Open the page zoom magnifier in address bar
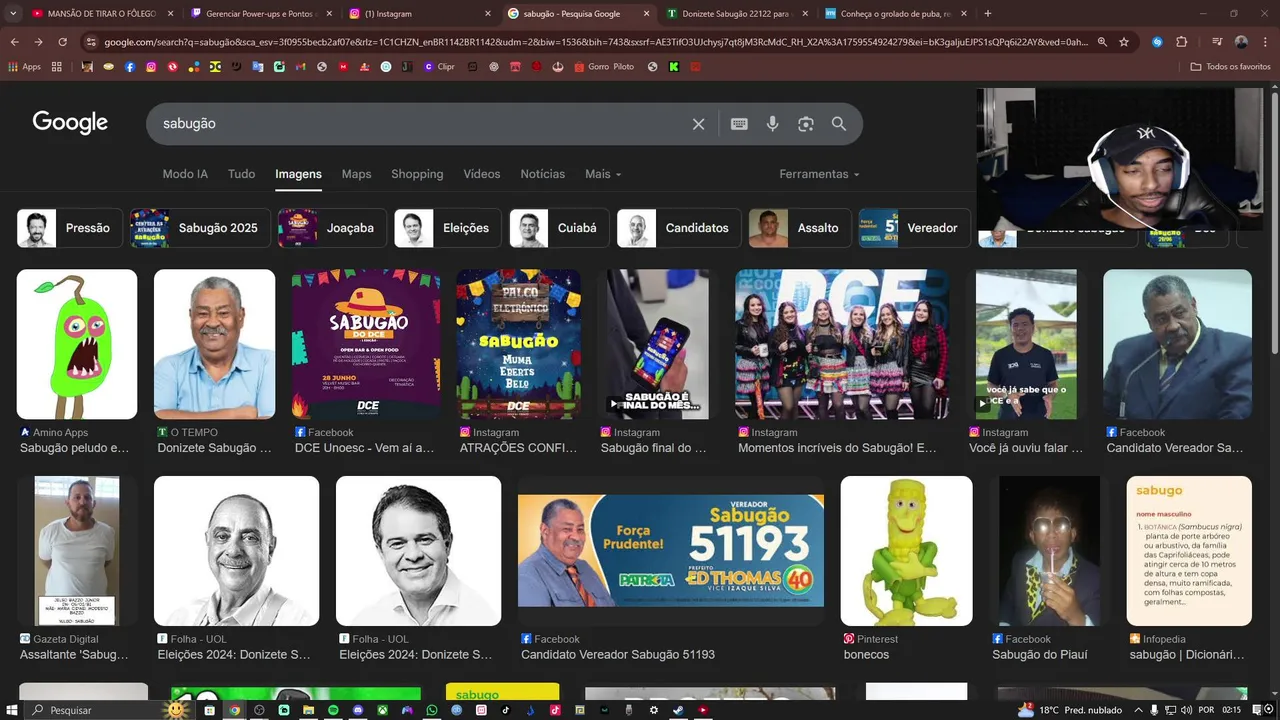The height and width of the screenshot is (720, 1280). tap(1102, 42)
